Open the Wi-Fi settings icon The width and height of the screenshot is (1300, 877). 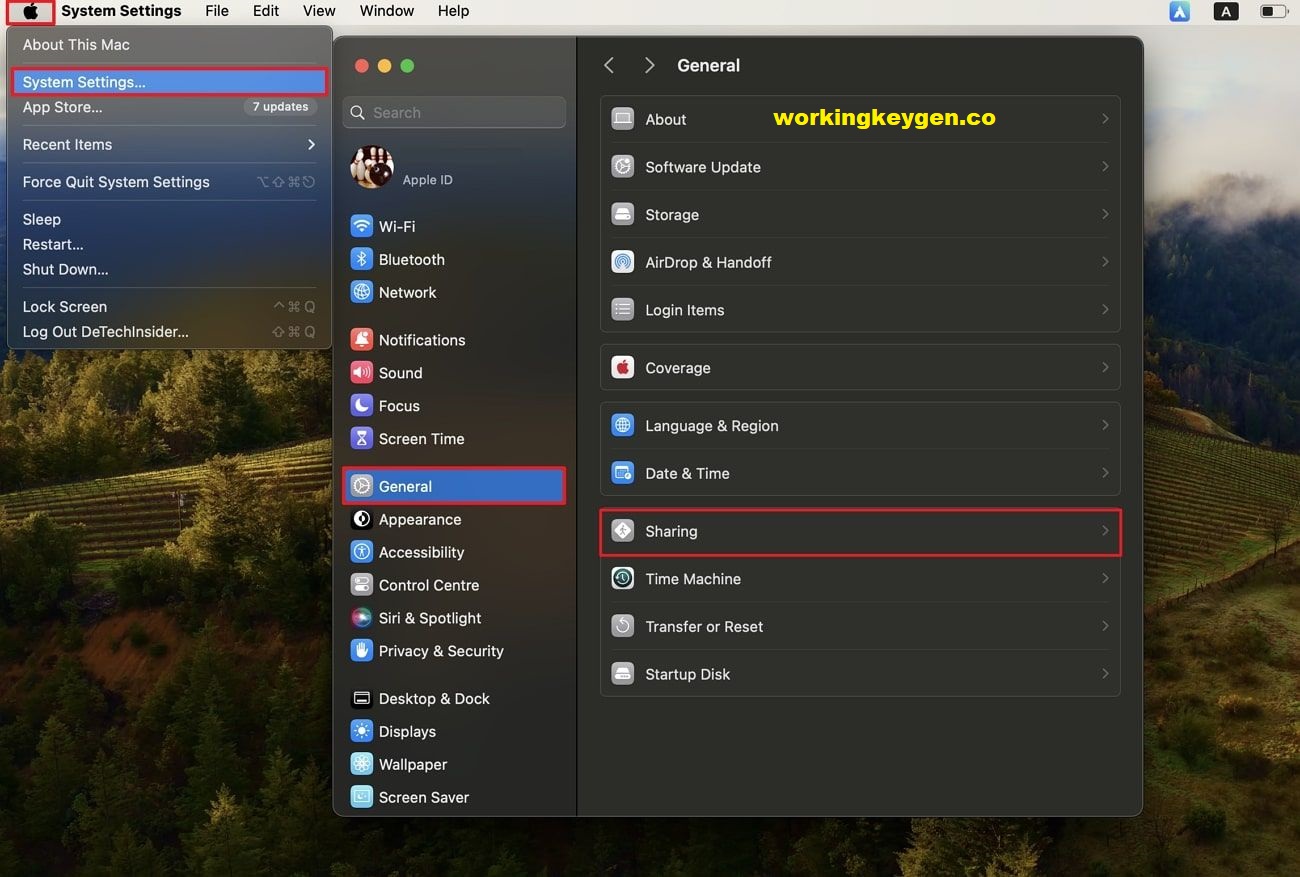point(361,226)
